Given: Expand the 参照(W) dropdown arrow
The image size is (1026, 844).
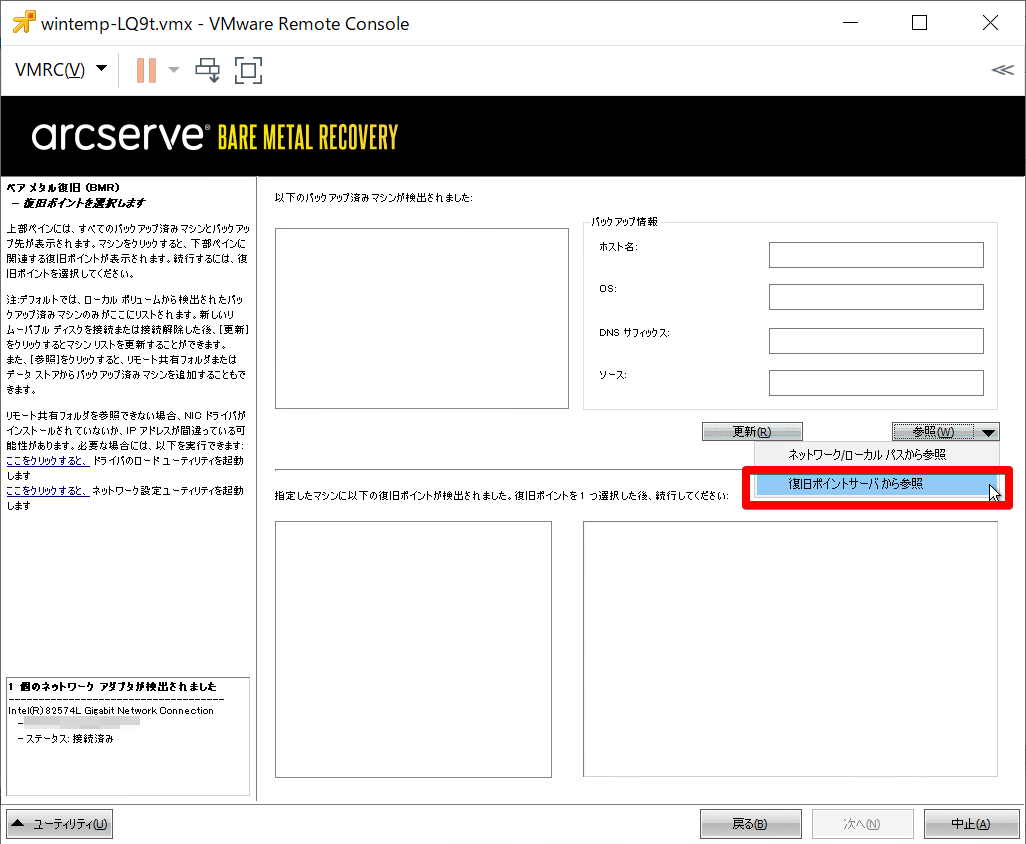Looking at the screenshot, I should click(989, 432).
